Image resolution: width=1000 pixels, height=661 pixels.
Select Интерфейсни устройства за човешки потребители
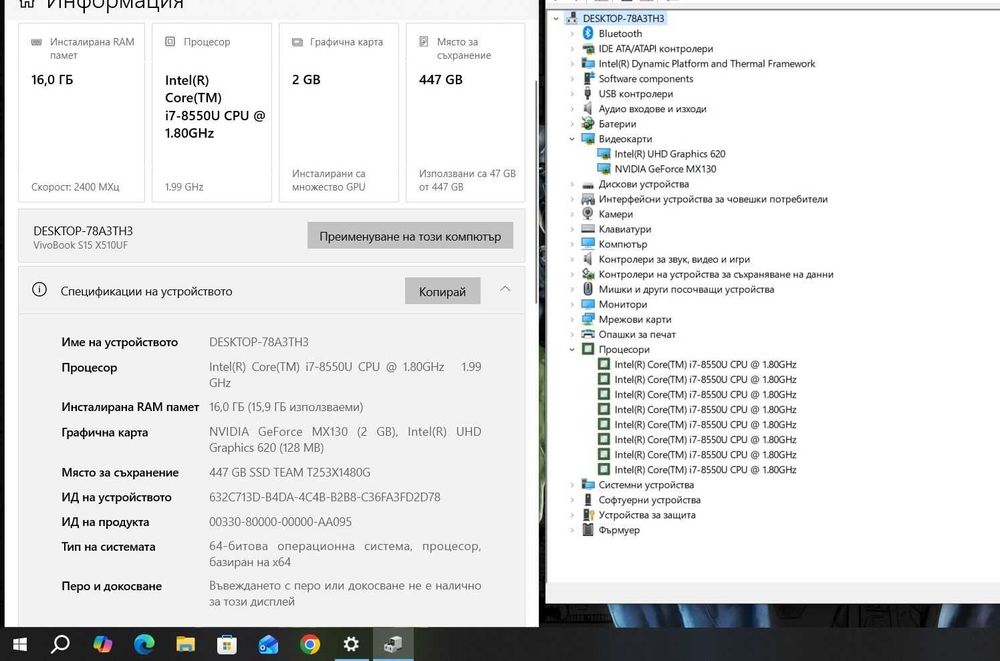pyautogui.click(x=713, y=199)
